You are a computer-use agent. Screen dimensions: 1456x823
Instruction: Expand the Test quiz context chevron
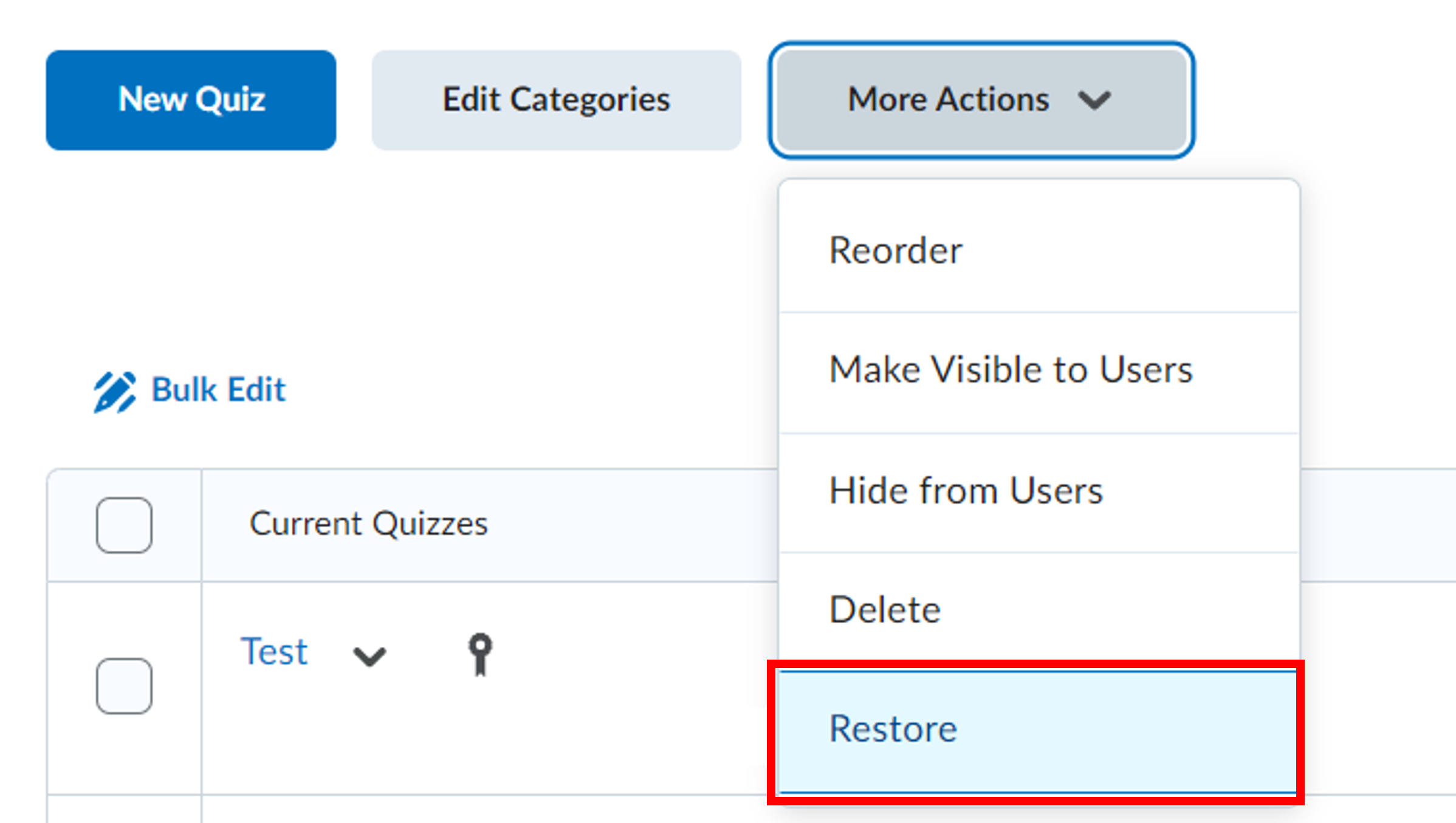369,656
